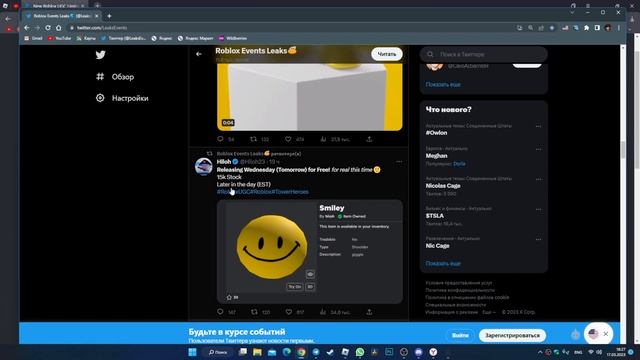Image resolution: width=640 pixels, height=360 pixels.
Task: Click the page vertical scrollbar
Action: coord(622,150)
